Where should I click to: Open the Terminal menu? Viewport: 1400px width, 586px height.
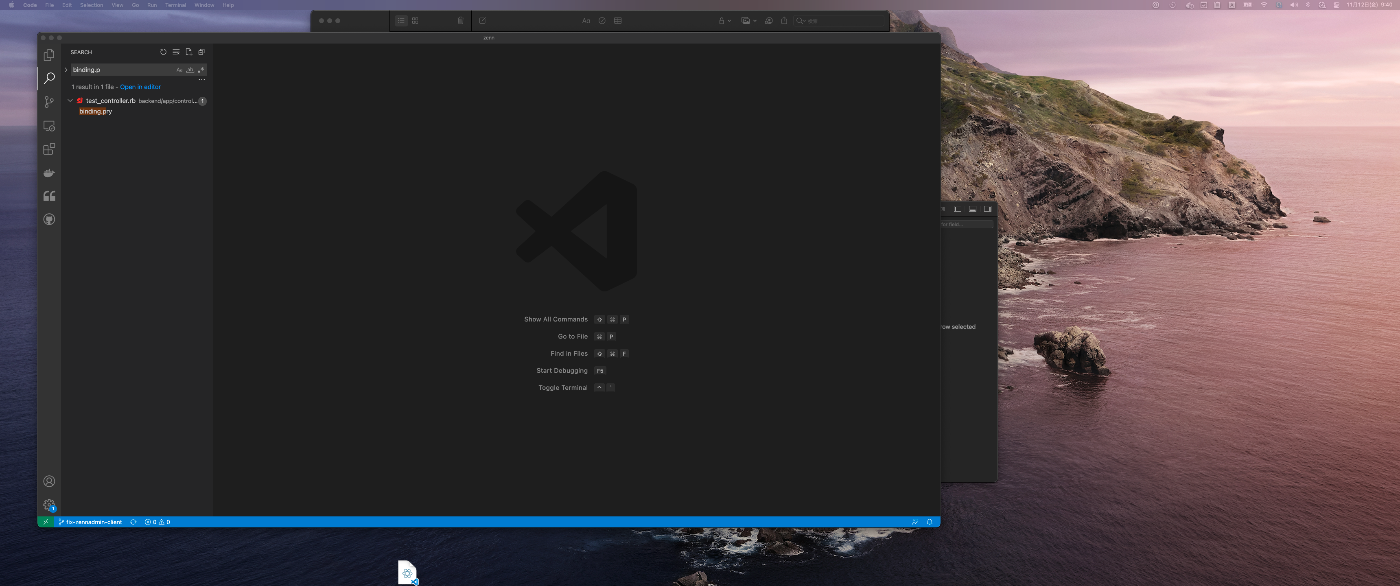pos(175,5)
